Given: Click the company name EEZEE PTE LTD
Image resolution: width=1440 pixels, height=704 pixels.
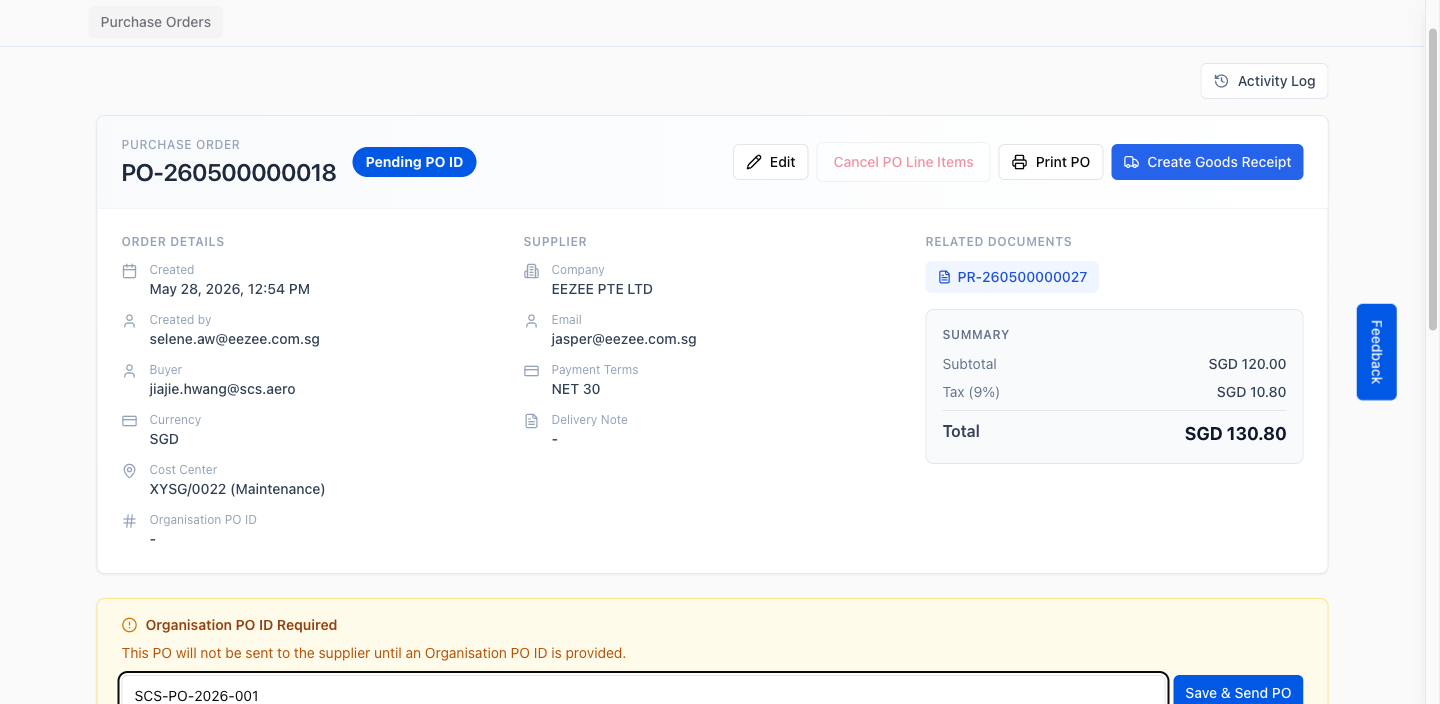Looking at the screenshot, I should (602, 289).
